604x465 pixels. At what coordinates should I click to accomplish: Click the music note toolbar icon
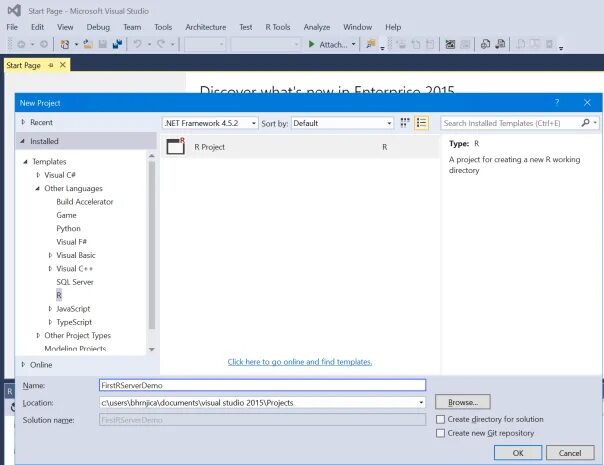(500, 44)
